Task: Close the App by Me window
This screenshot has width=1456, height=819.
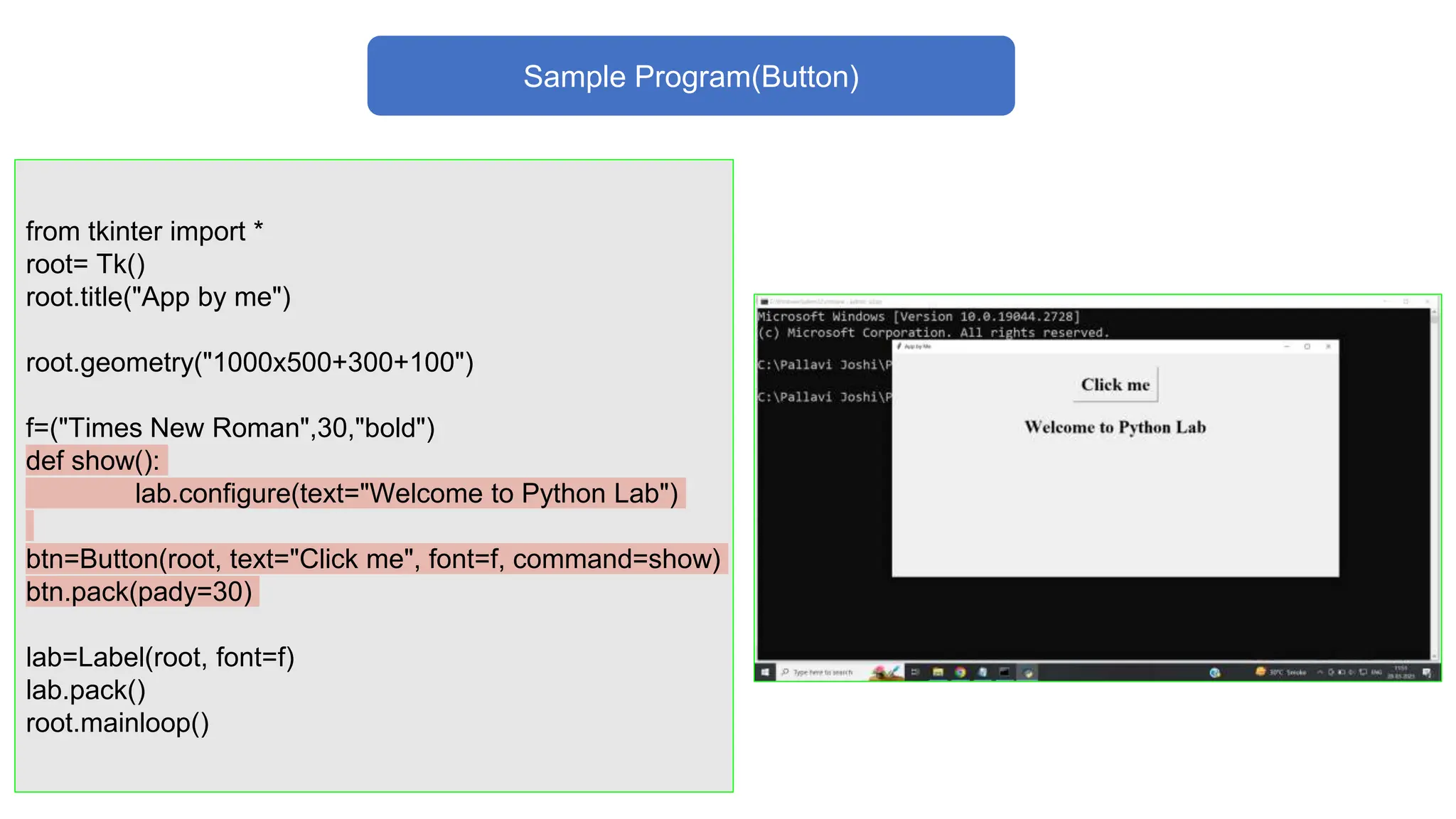Action: pyautogui.click(x=1328, y=346)
